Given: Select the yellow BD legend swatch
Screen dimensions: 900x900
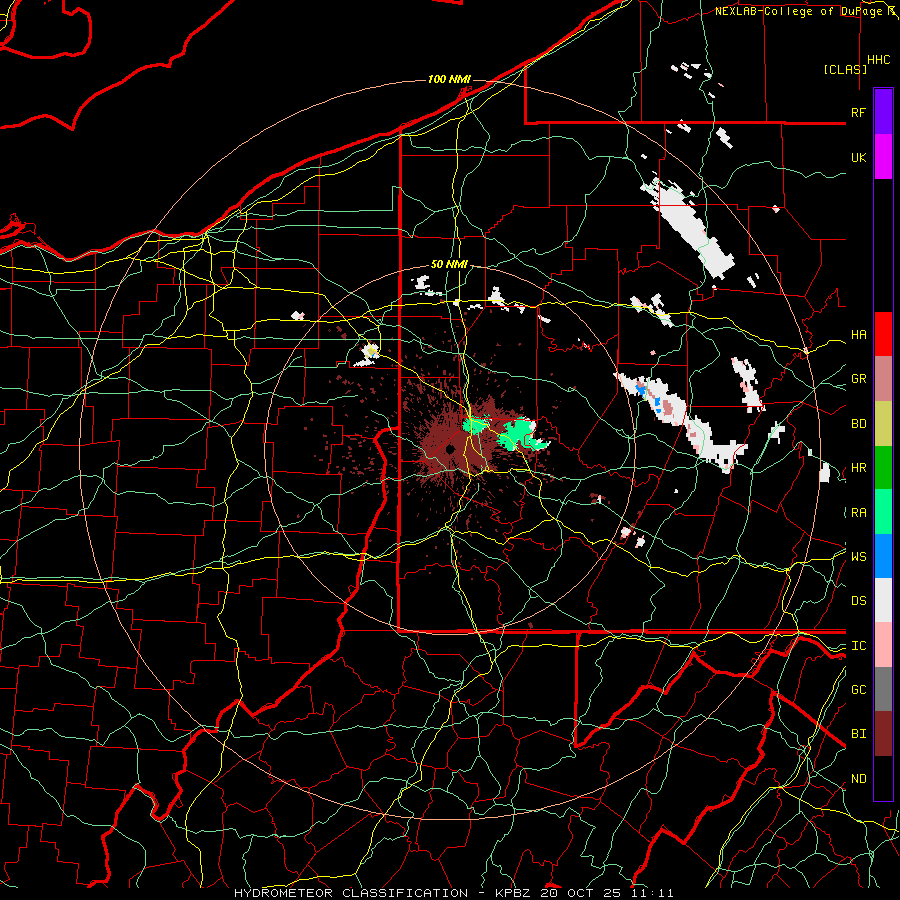Looking at the screenshot, I should coord(883,424).
